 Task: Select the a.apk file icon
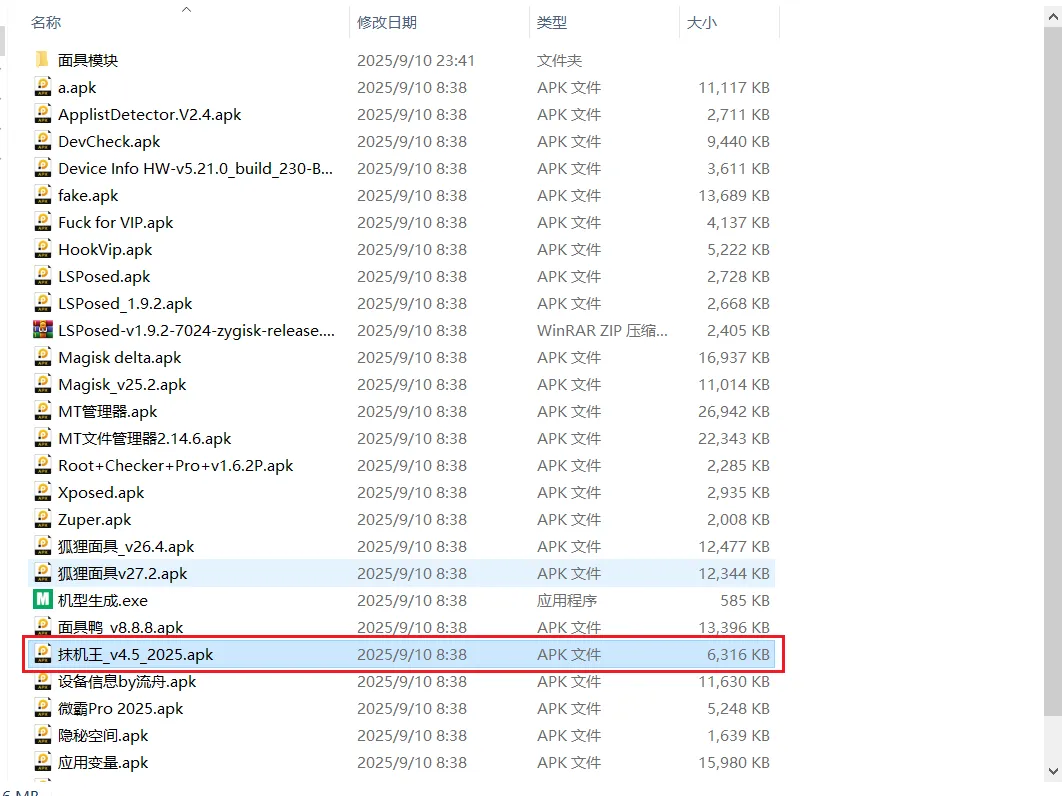coord(42,87)
